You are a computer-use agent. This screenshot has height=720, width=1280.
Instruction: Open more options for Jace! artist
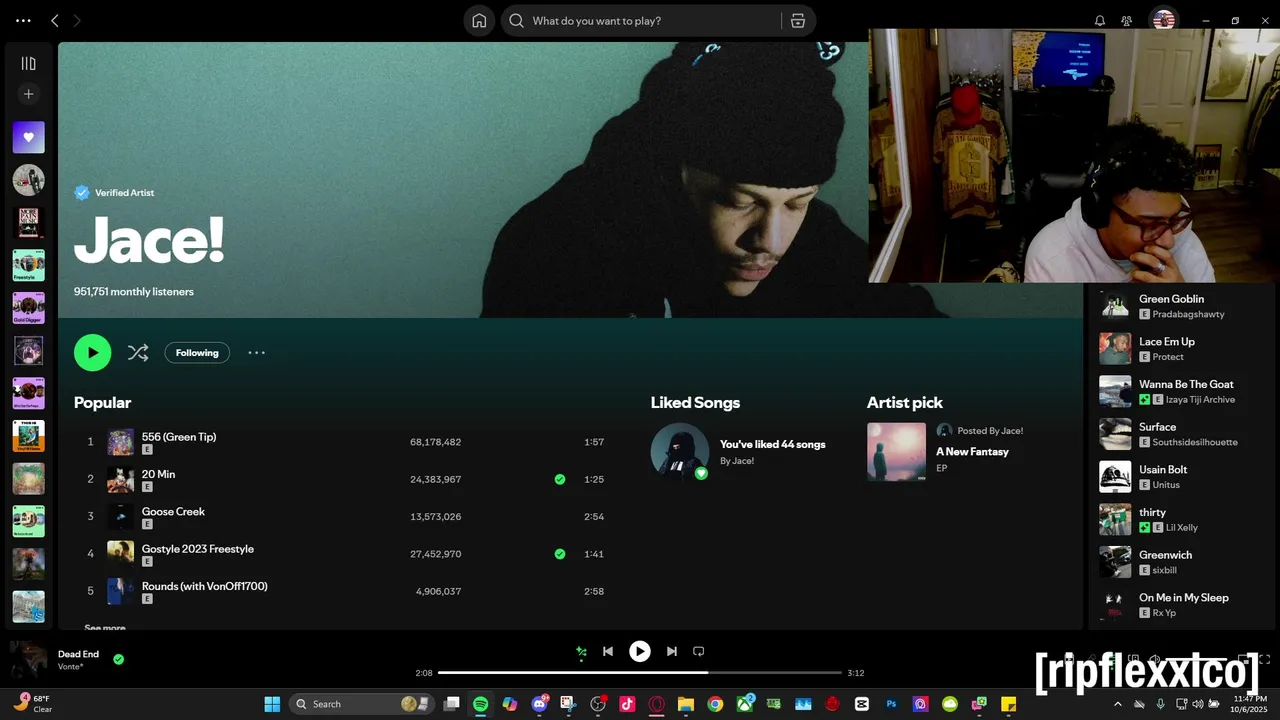[x=257, y=352]
